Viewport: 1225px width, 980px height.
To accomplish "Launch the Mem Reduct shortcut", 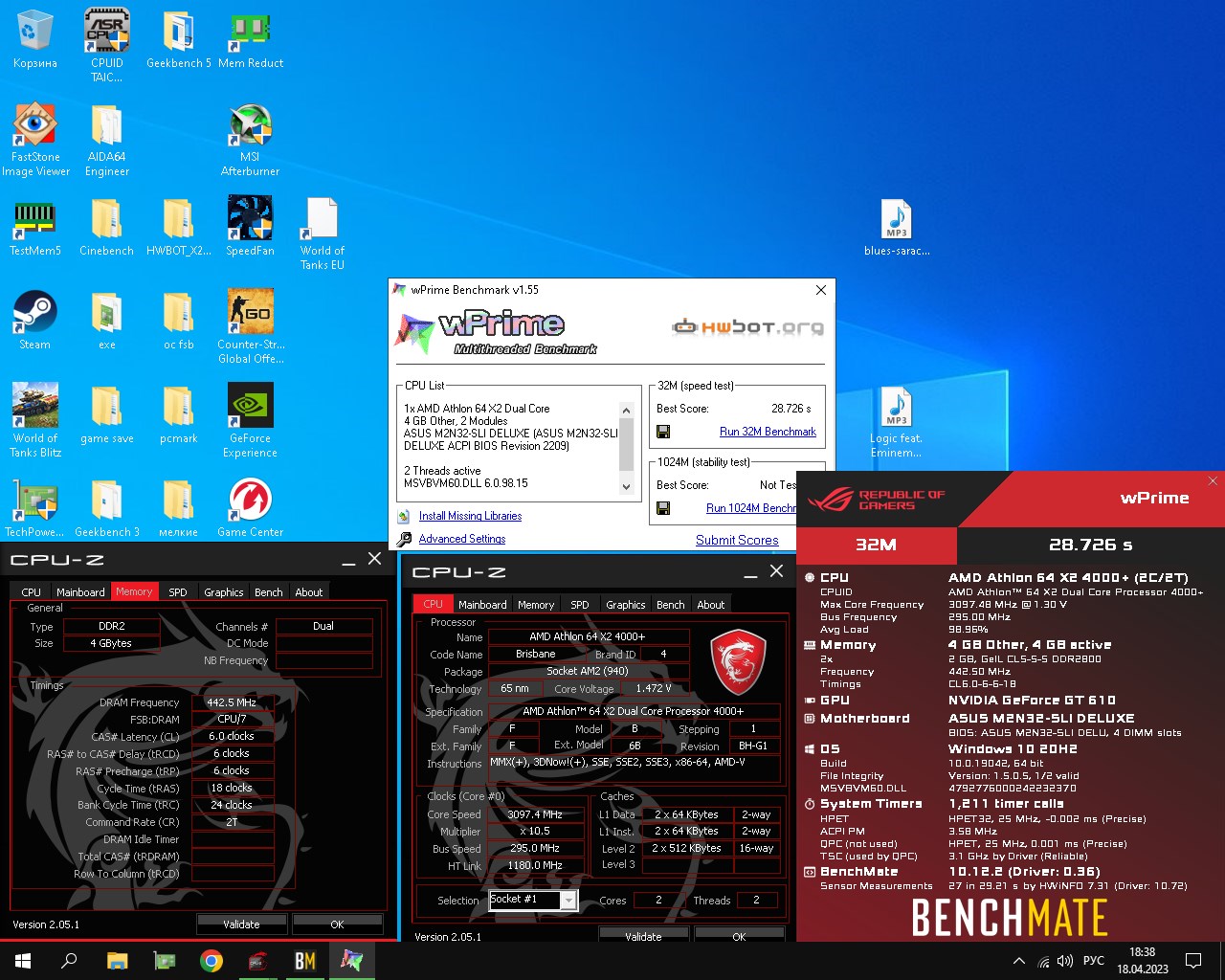I will click(x=251, y=39).
